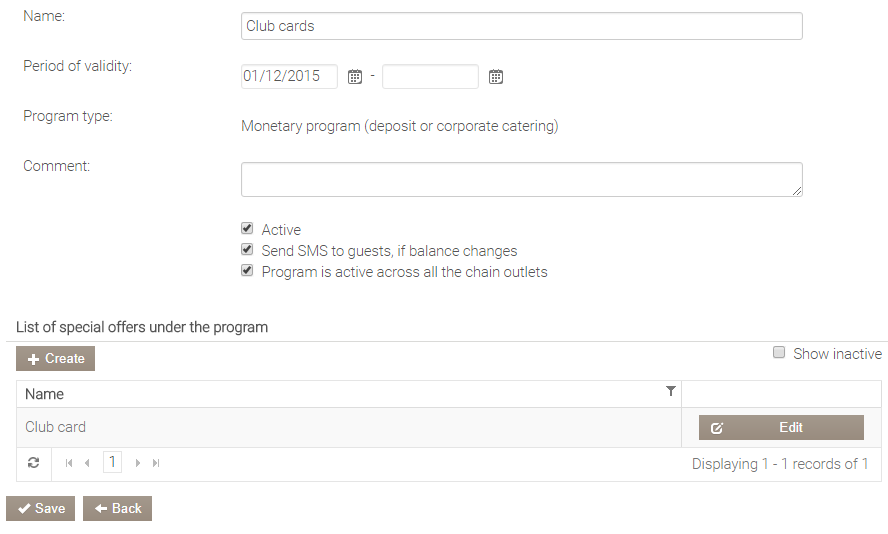Enable Show inactive checkbox
The width and height of the screenshot is (888, 534).
pyautogui.click(x=779, y=353)
